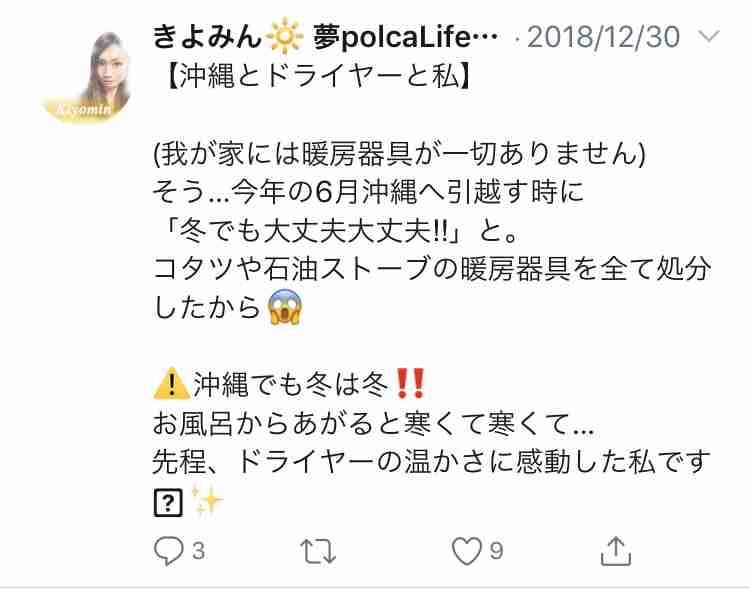Click the screaming face emoji
Viewport: 750px width, 589px height.
(285, 307)
